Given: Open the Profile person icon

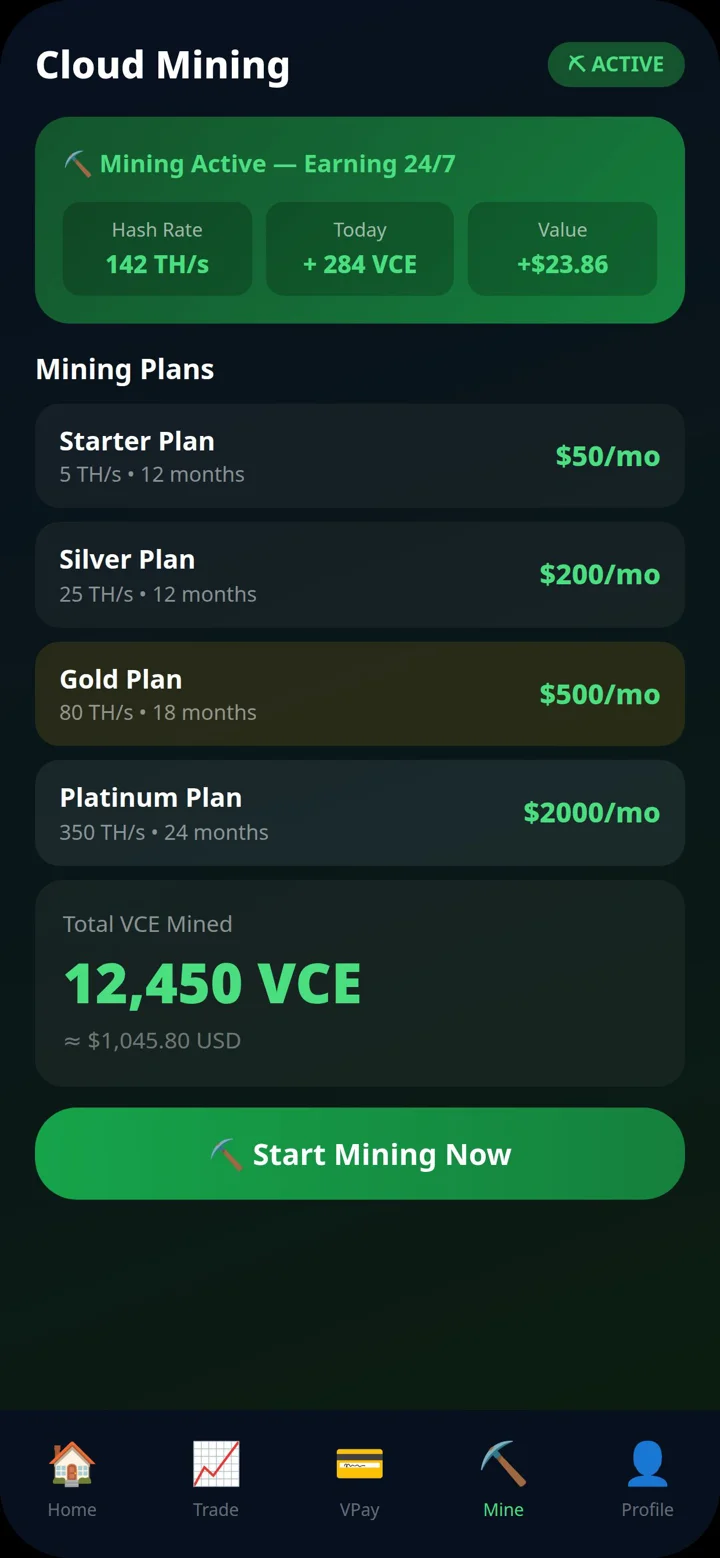Looking at the screenshot, I should click(x=647, y=1464).
